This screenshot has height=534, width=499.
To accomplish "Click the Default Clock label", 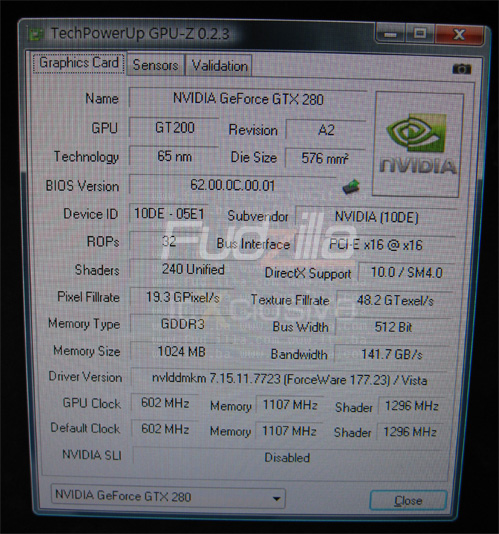I will (85, 428).
